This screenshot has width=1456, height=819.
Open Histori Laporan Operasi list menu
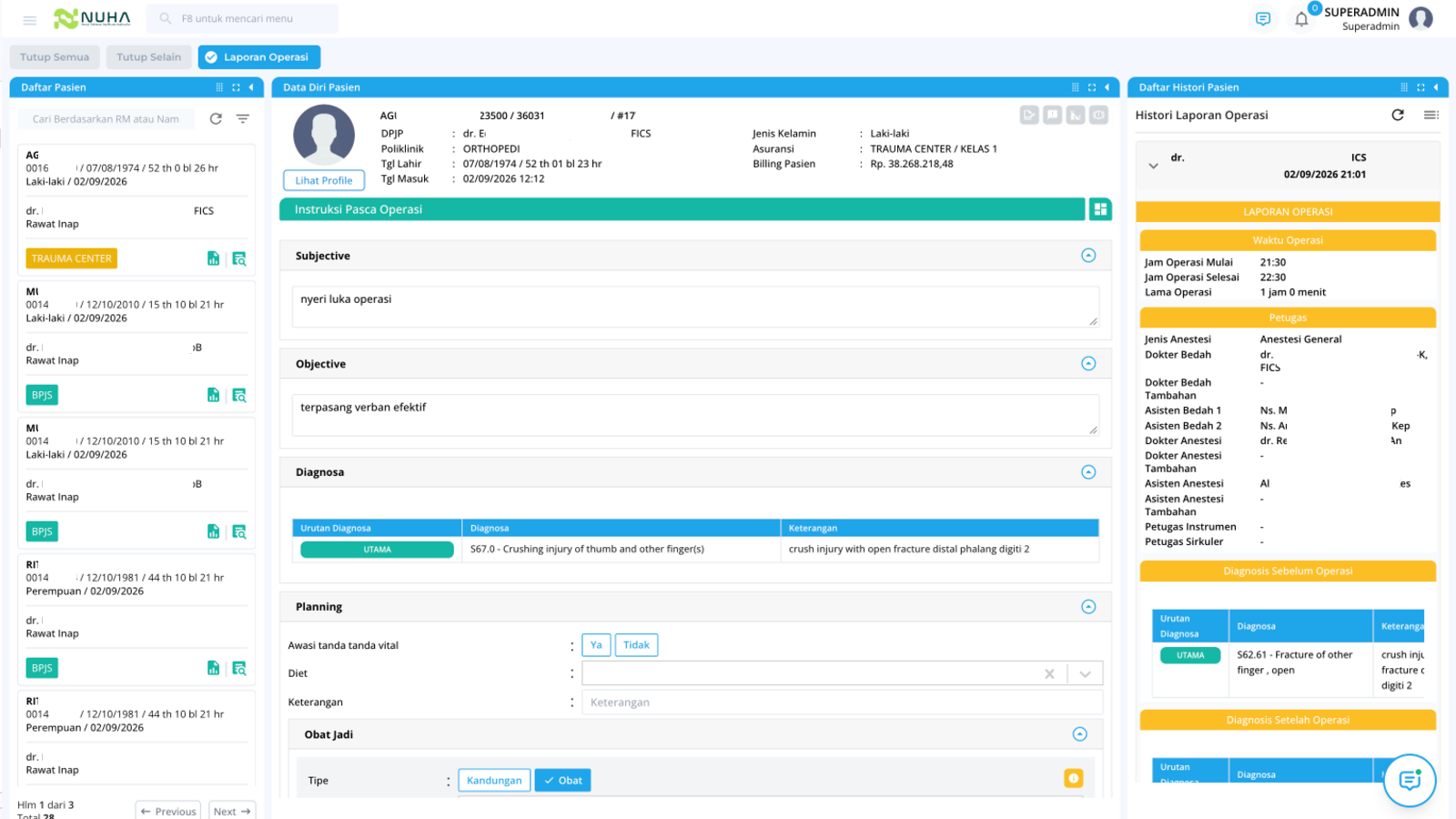coord(1431,115)
